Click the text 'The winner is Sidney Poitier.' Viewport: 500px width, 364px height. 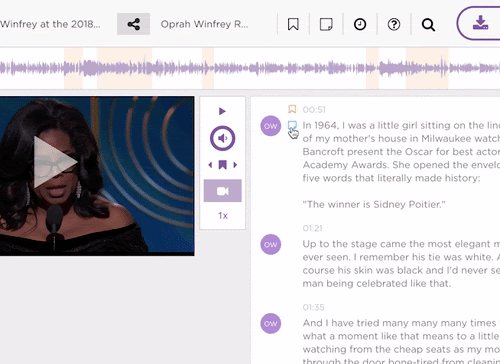(x=374, y=204)
